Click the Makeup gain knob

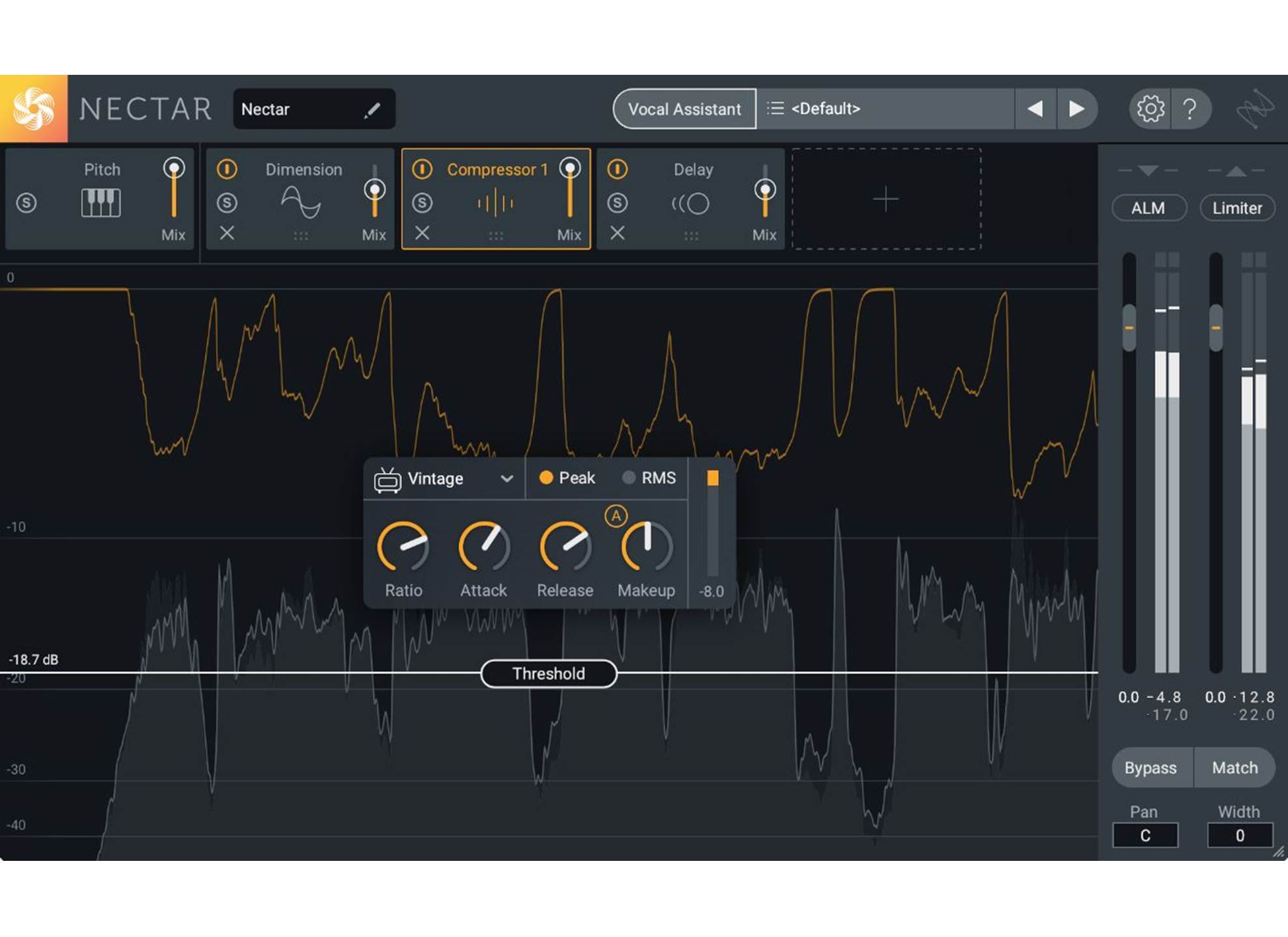point(647,547)
